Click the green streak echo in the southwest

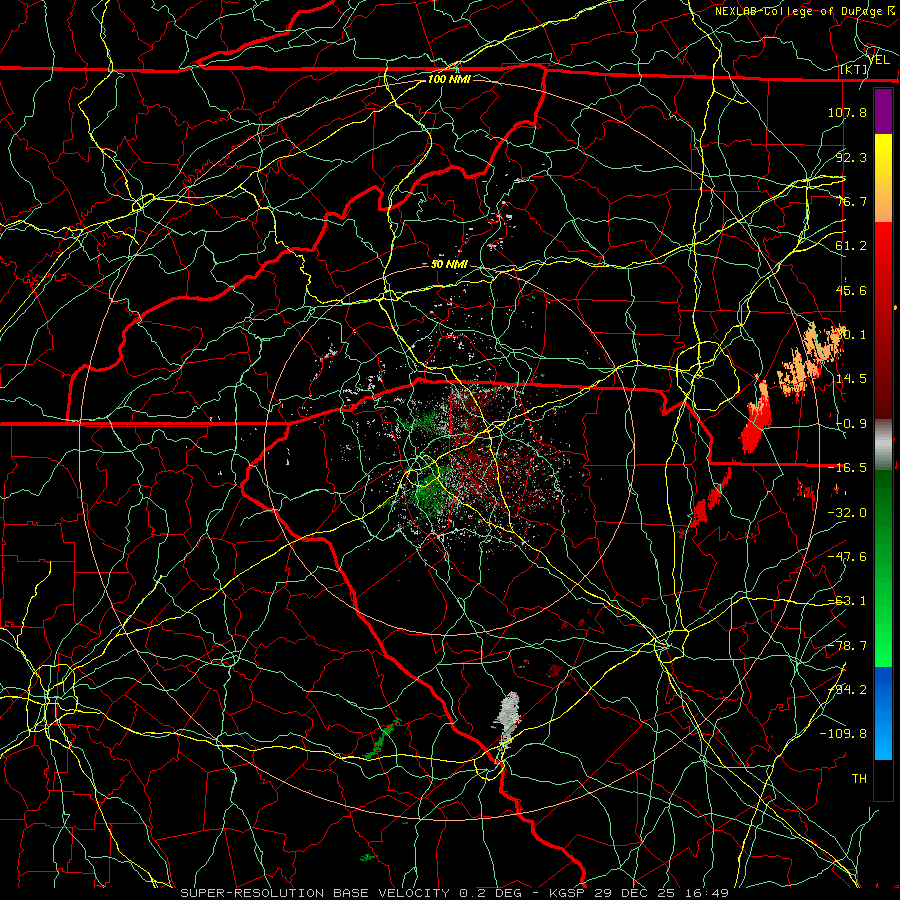click(x=382, y=738)
